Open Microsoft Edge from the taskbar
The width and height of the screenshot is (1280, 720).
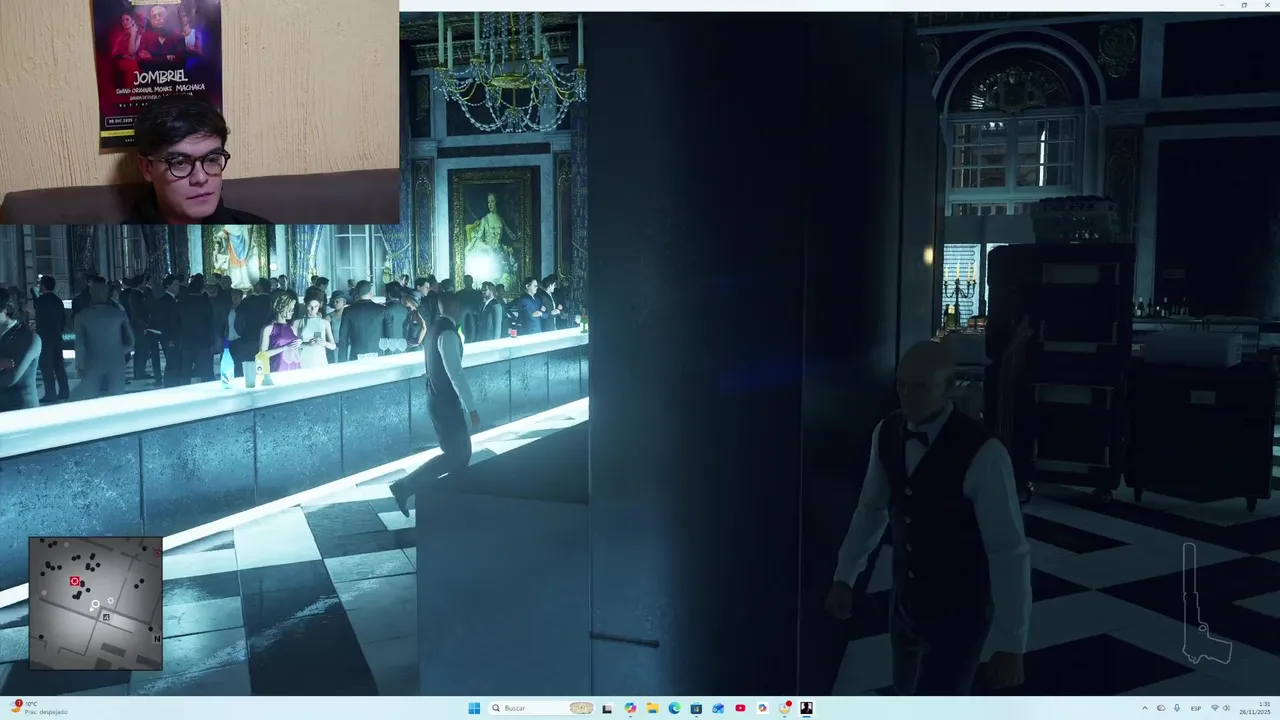tap(674, 708)
